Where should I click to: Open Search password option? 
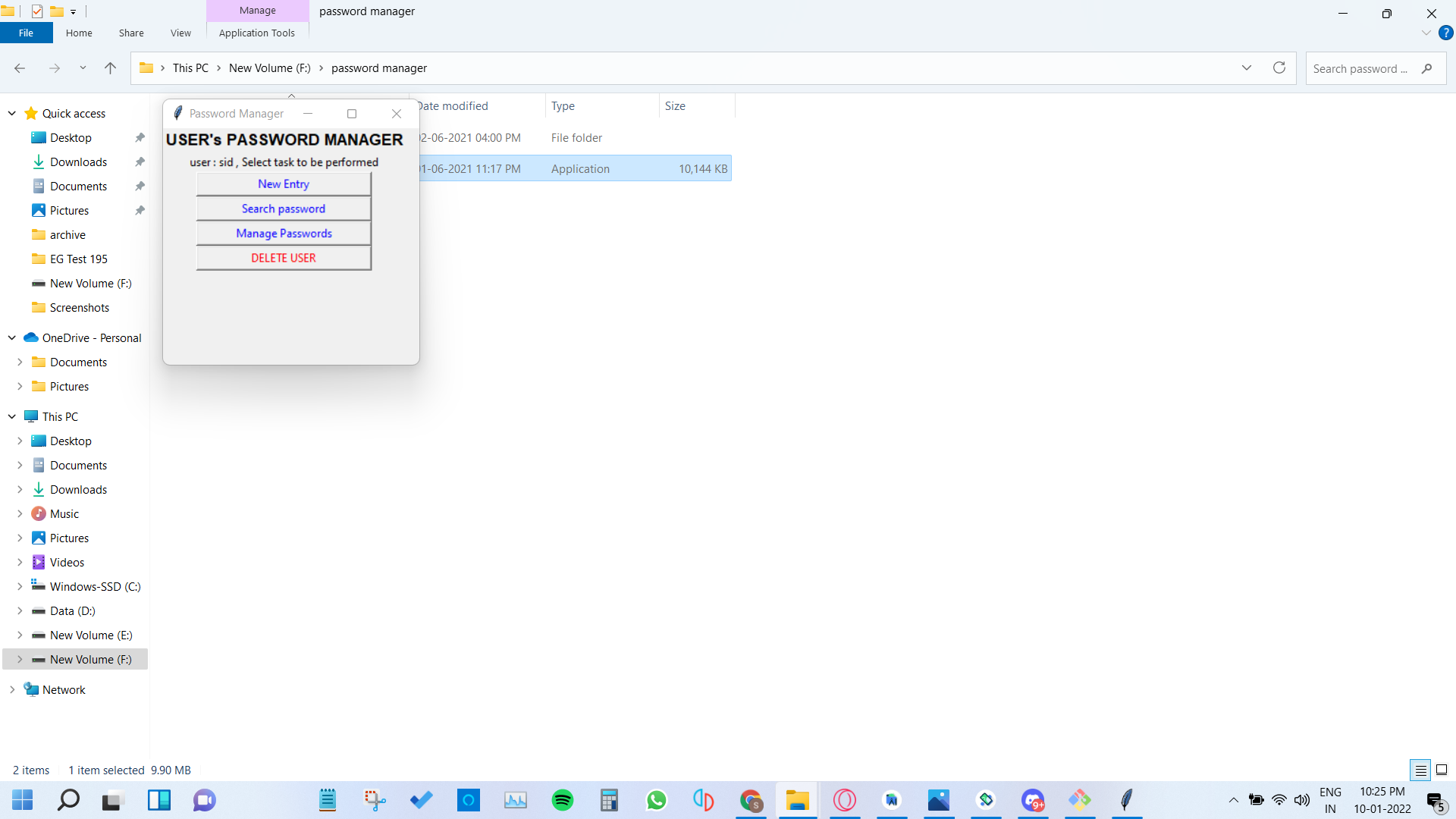284,209
